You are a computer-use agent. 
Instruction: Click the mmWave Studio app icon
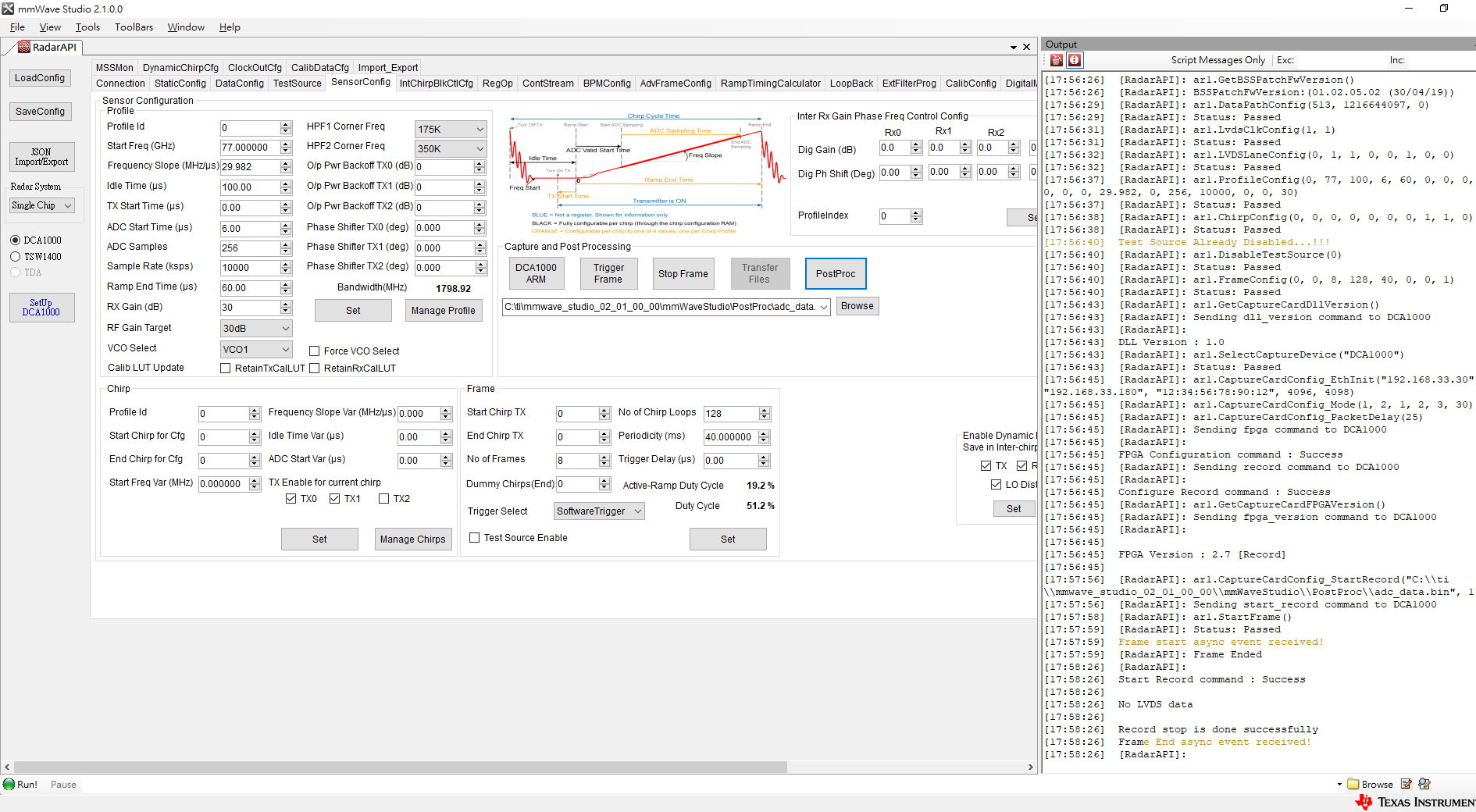[8, 9]
